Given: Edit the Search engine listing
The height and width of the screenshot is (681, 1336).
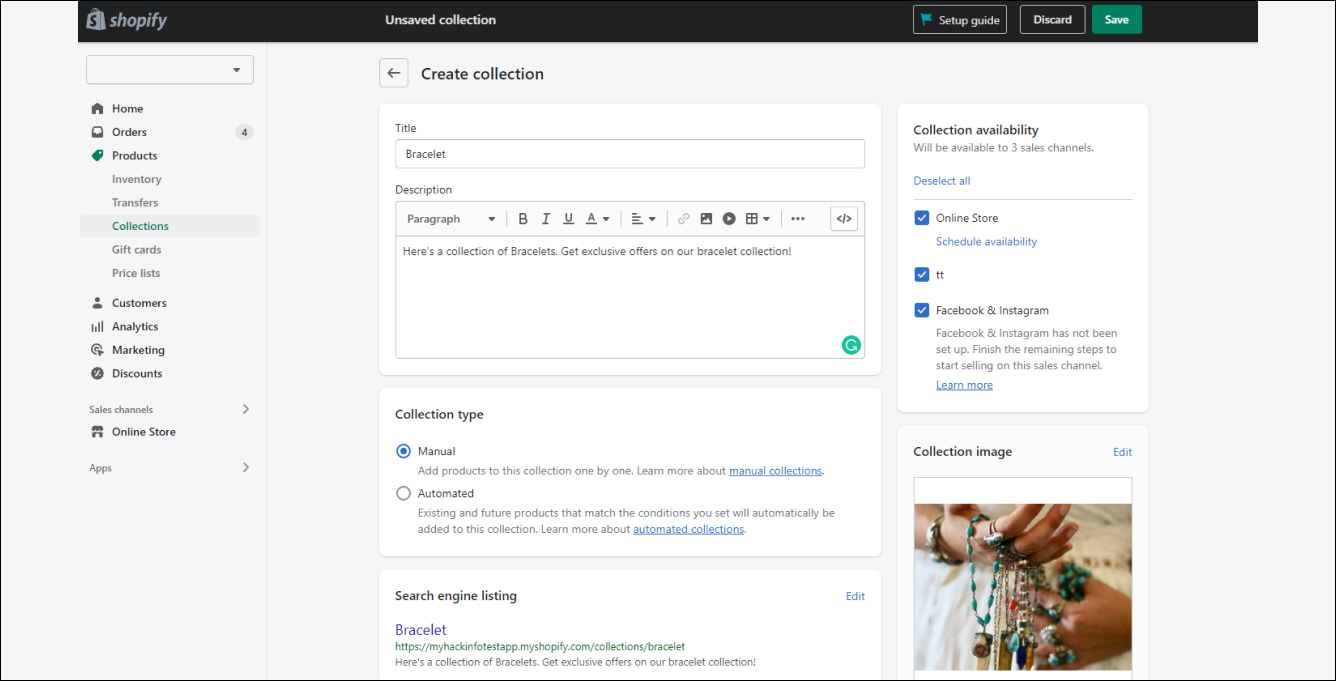Looking at the screenshot, I should pos(855,596).
